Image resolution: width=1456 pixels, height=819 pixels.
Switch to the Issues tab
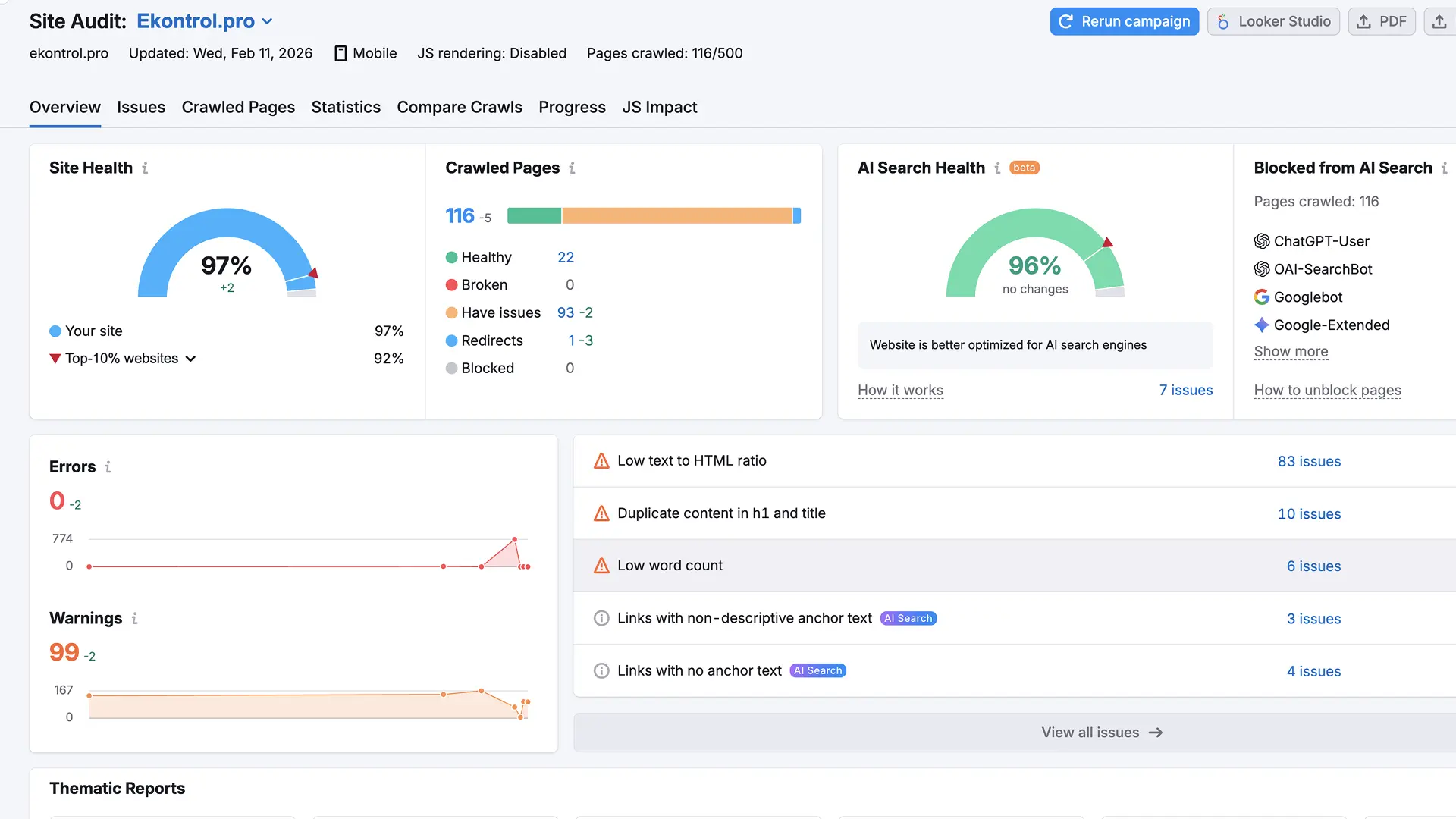coord(141,108)
